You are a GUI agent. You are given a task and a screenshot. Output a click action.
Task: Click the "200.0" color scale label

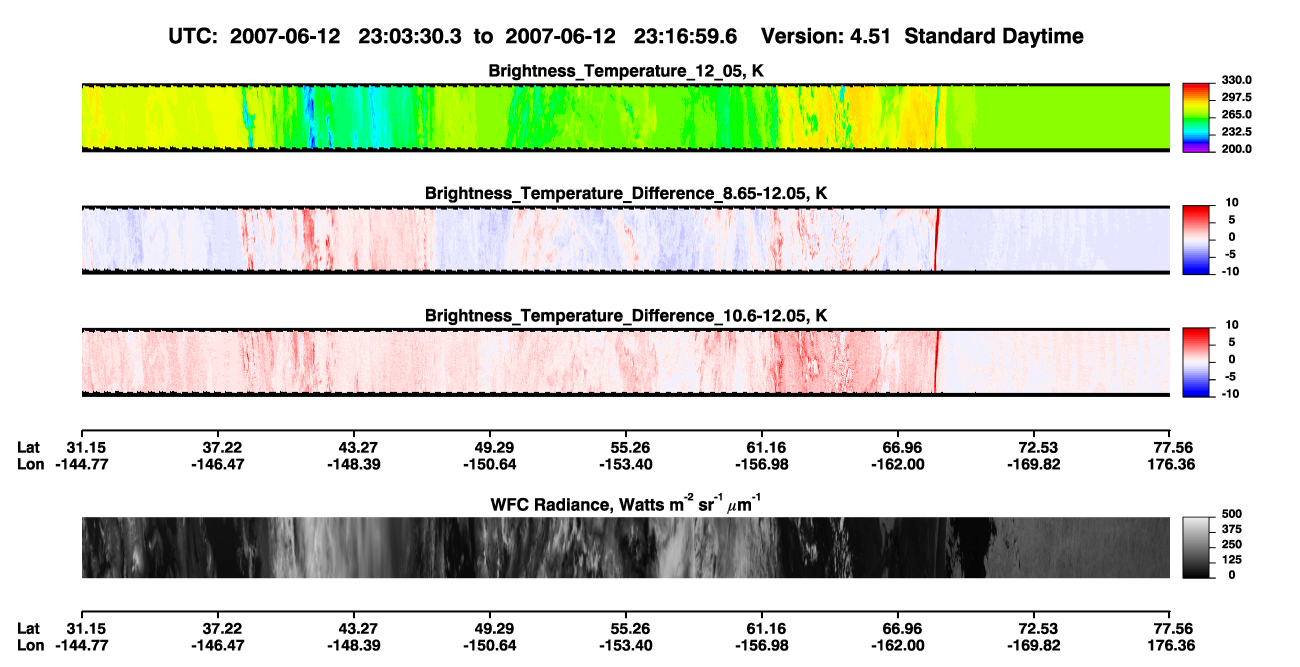1236,148
